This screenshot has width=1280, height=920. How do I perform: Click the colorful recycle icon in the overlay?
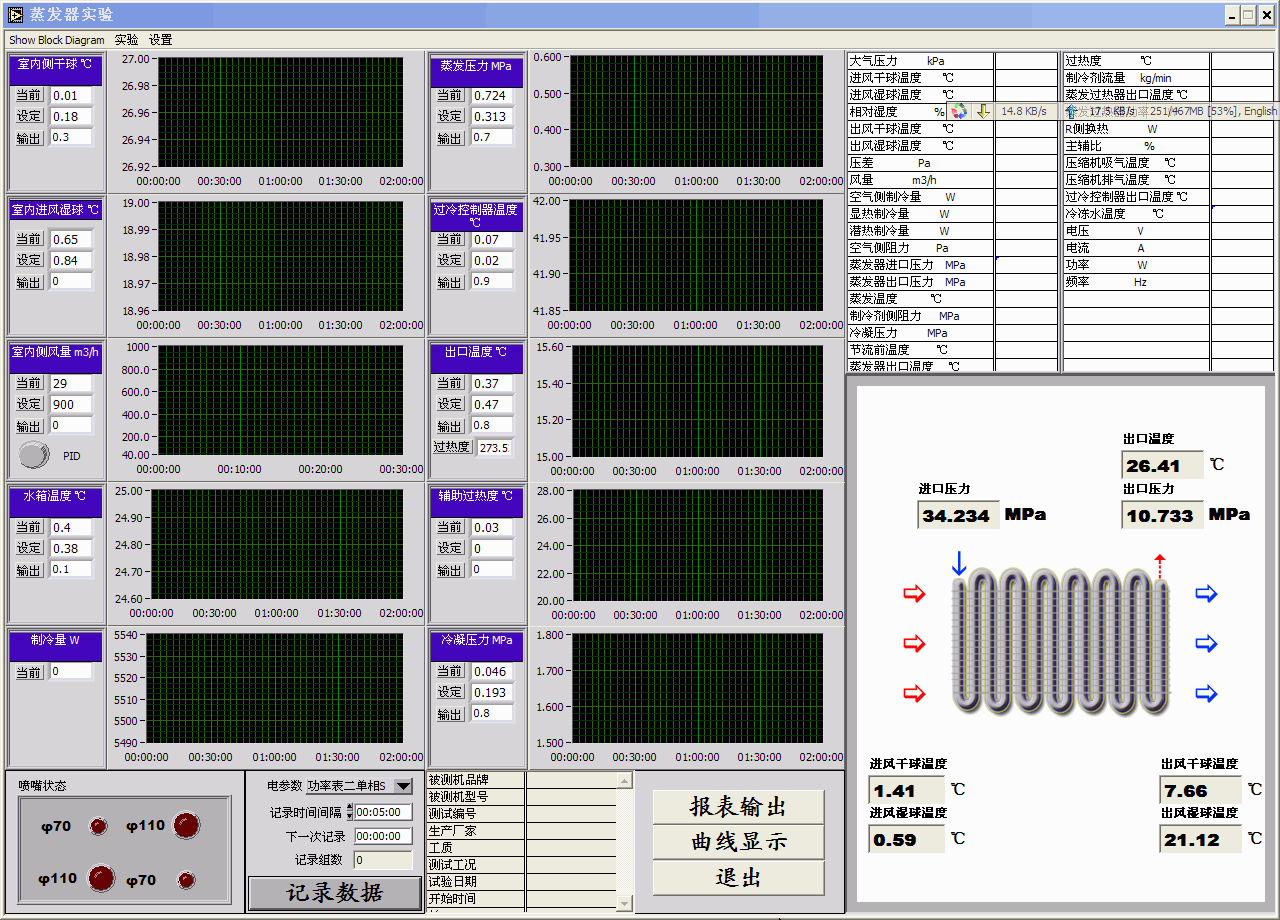[x=959, y=111]
